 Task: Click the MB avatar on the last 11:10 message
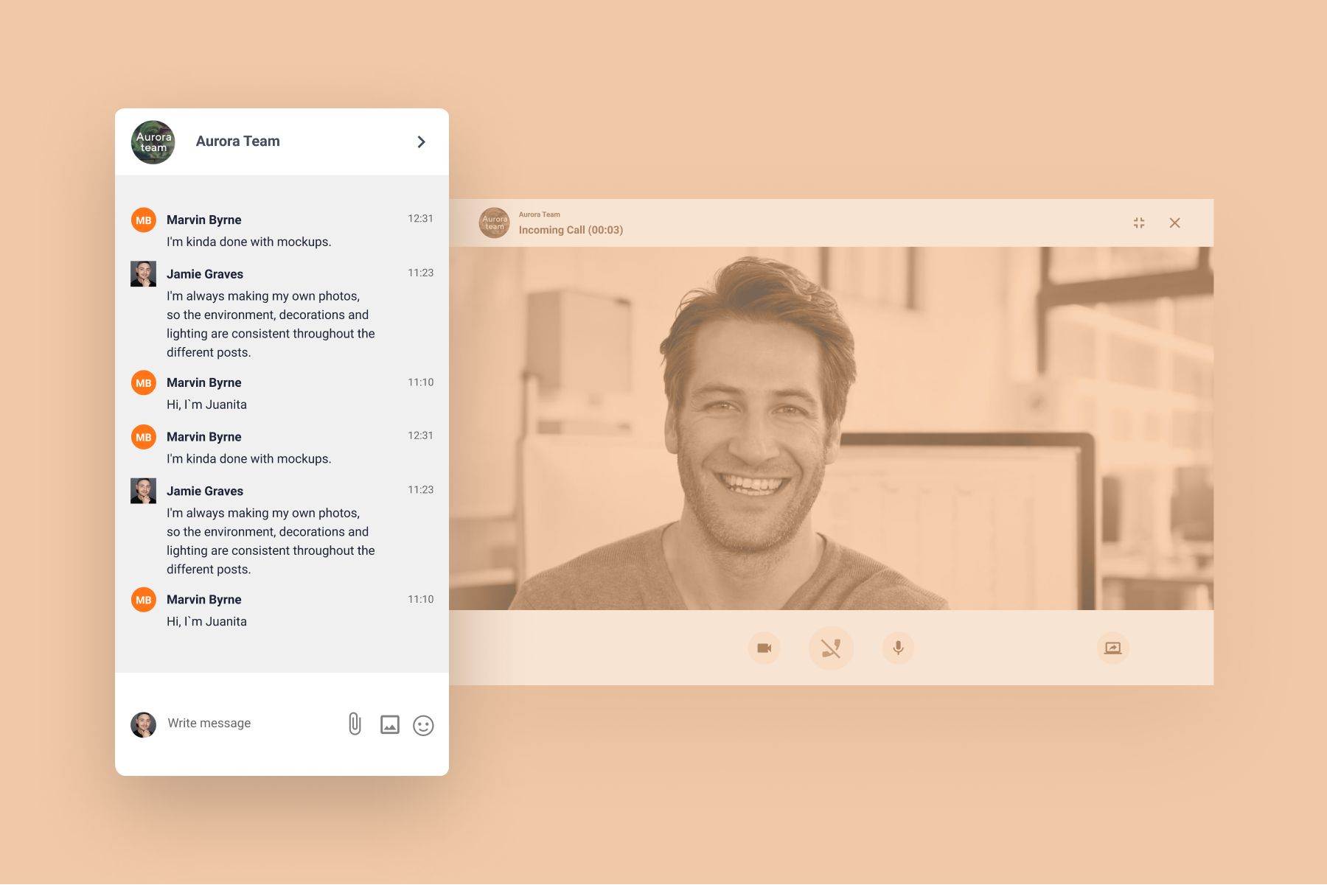click(x=144, y=600)
